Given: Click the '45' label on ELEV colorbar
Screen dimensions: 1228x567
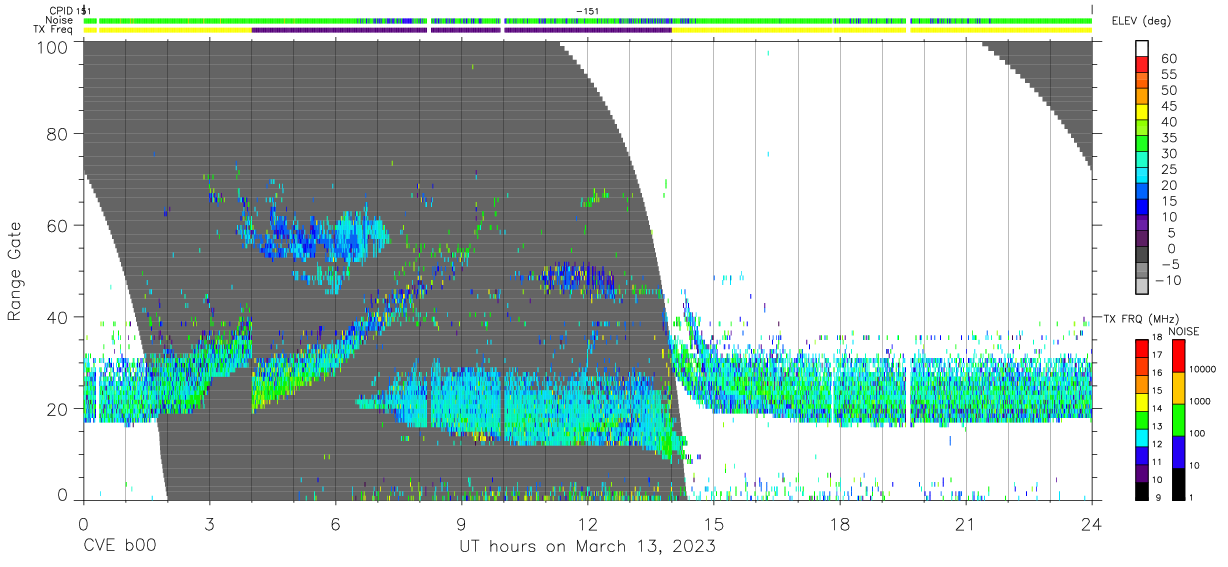Looking at the screenshot, I should (x=1169, y=107).
